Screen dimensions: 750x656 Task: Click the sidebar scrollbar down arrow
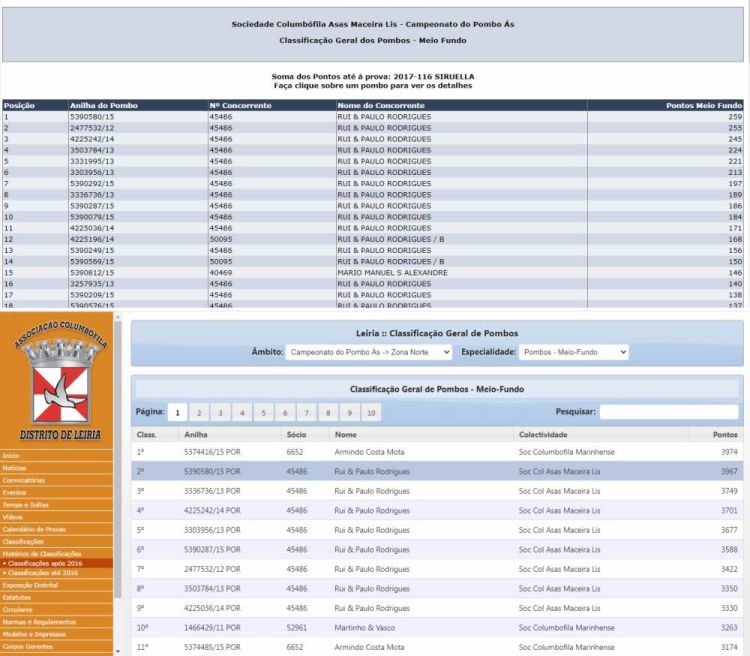(x=118, y=651)
